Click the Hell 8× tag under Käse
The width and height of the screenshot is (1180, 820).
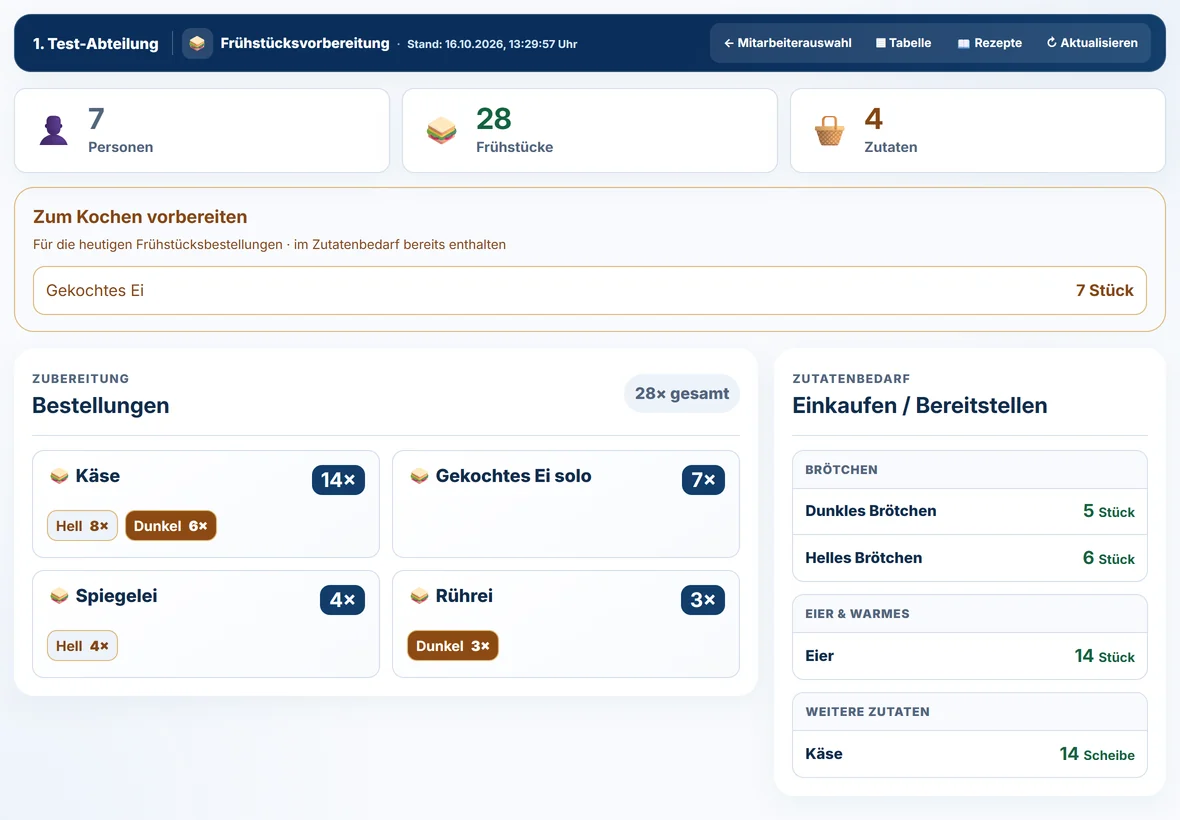click(x=82, y=526)
